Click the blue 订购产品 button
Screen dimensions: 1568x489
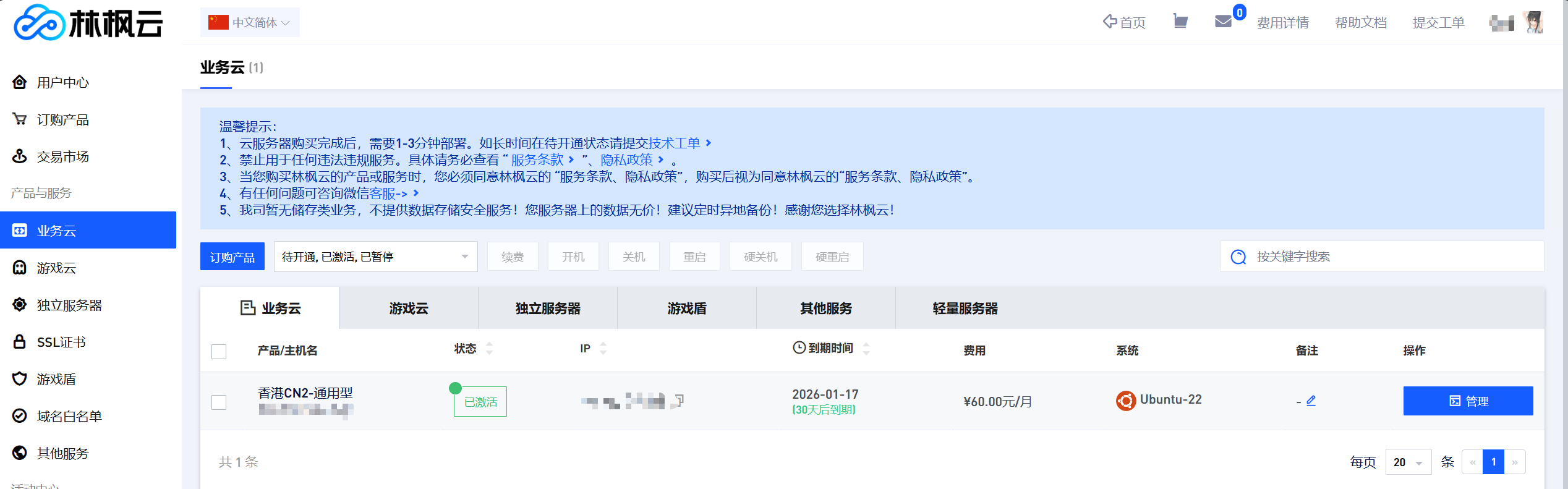(x=232, y=257)
